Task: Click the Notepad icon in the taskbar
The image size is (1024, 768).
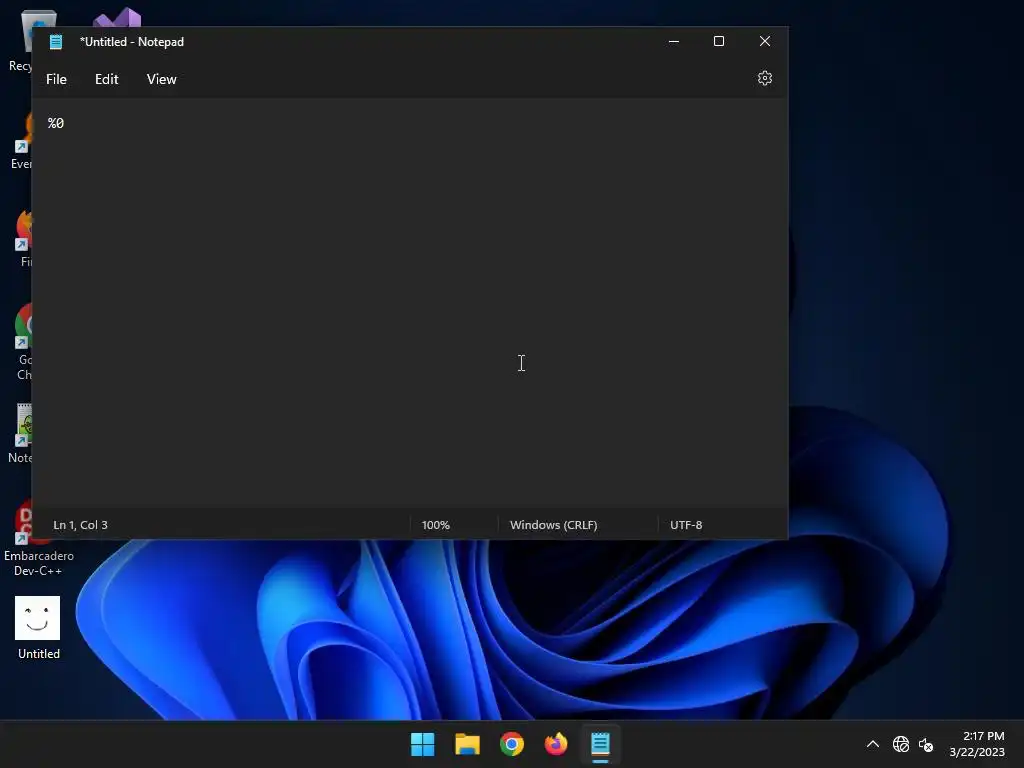Action: [x=600, y=744]
